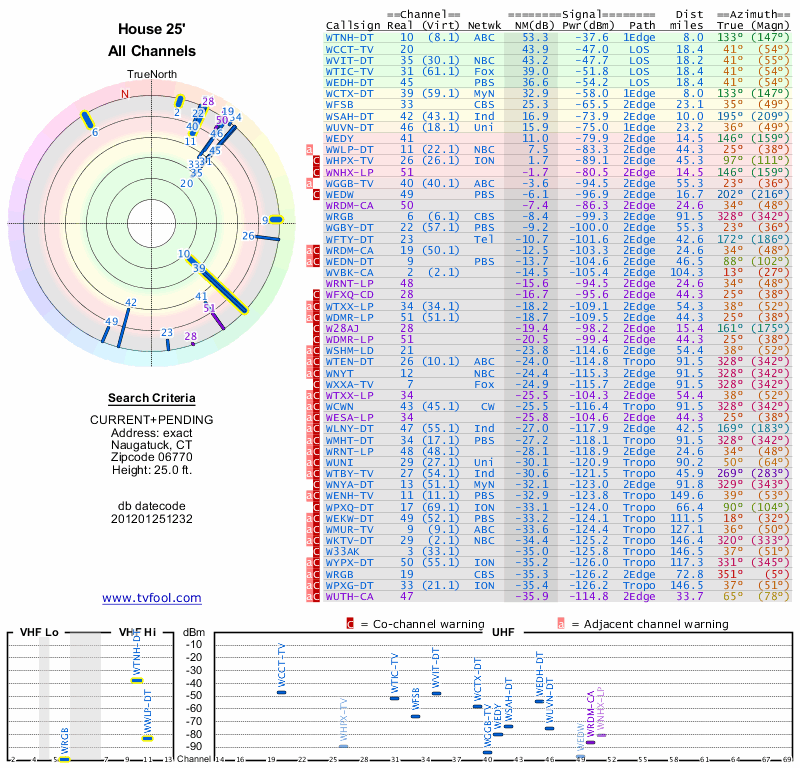Click the co-channel icon beside WHPX-TV row

pyautogui.click(x=316, y=161)
